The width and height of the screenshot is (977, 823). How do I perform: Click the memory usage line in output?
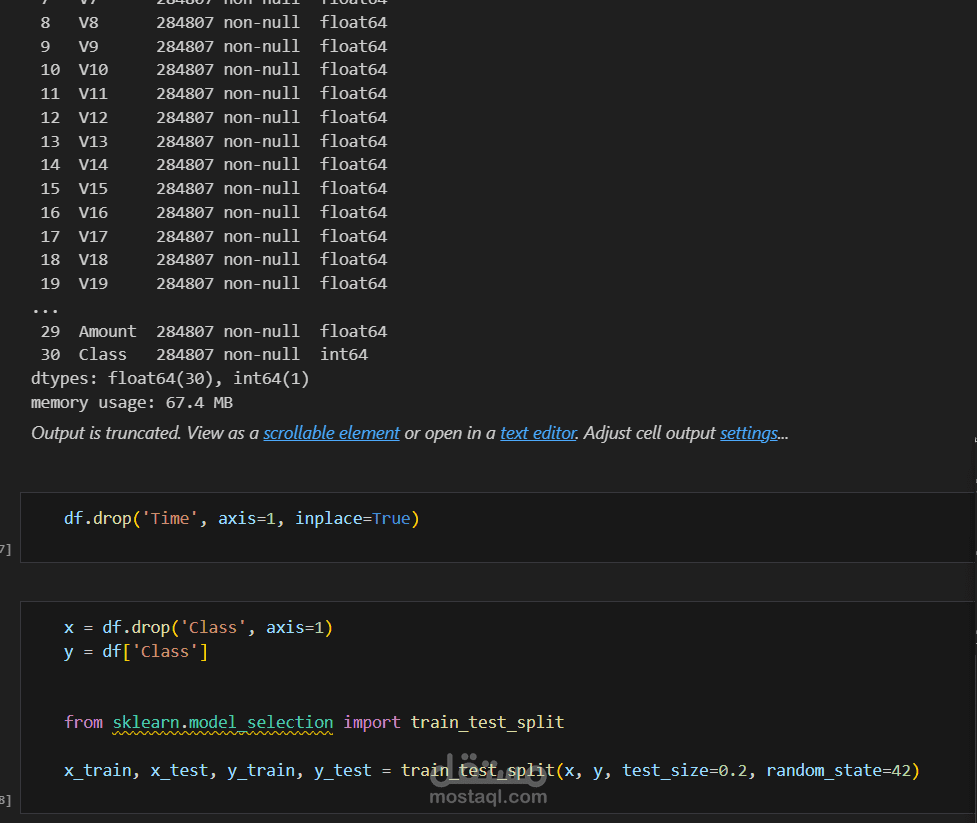click(x=131, y=402)
